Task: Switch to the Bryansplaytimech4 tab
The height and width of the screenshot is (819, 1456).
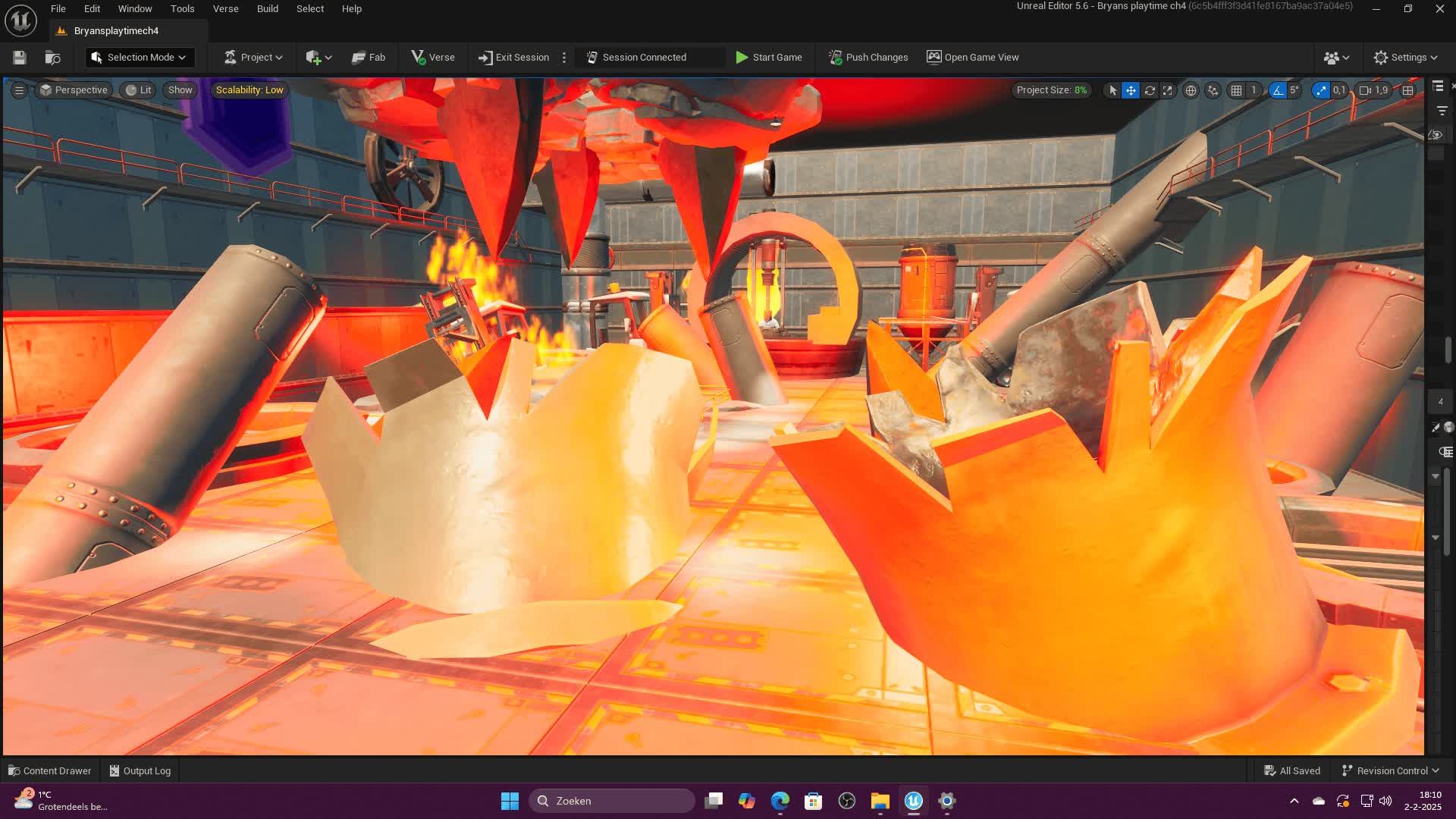Action: click(116, 31)
